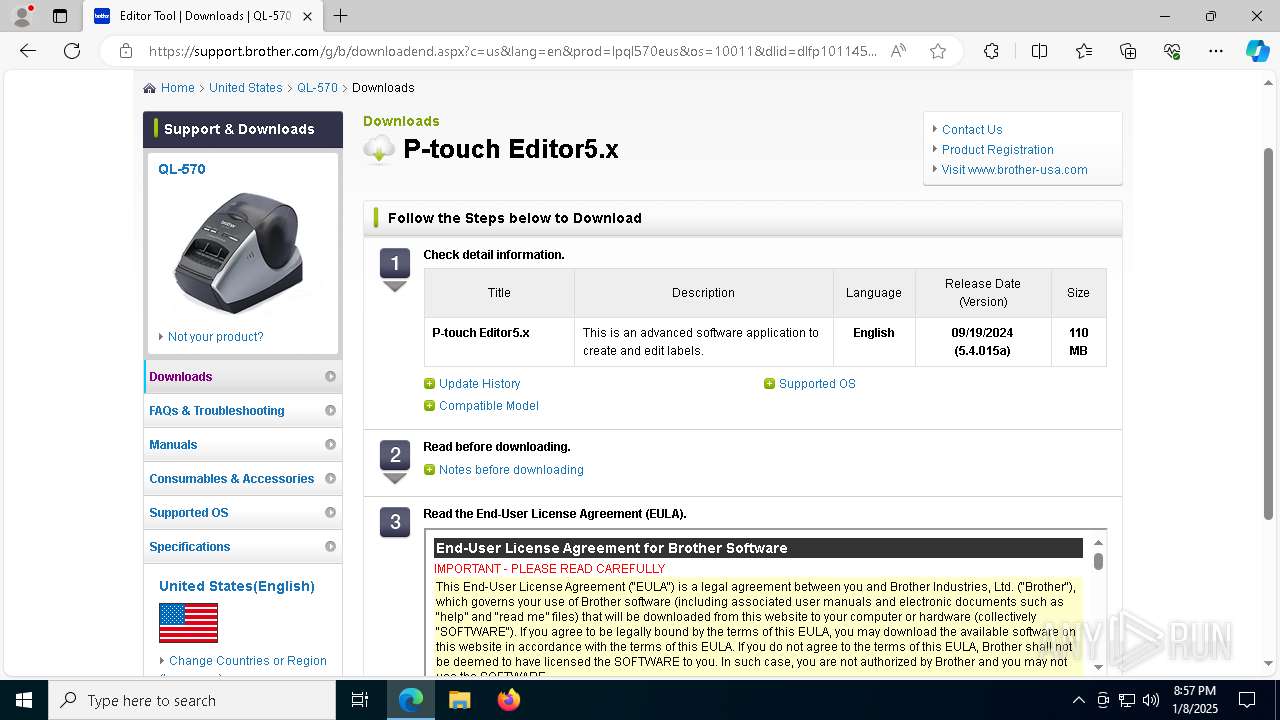The width and height of the screenshot is (1280, 720).
Task: Open Task View on taskbar
Action: pos(360,700)
